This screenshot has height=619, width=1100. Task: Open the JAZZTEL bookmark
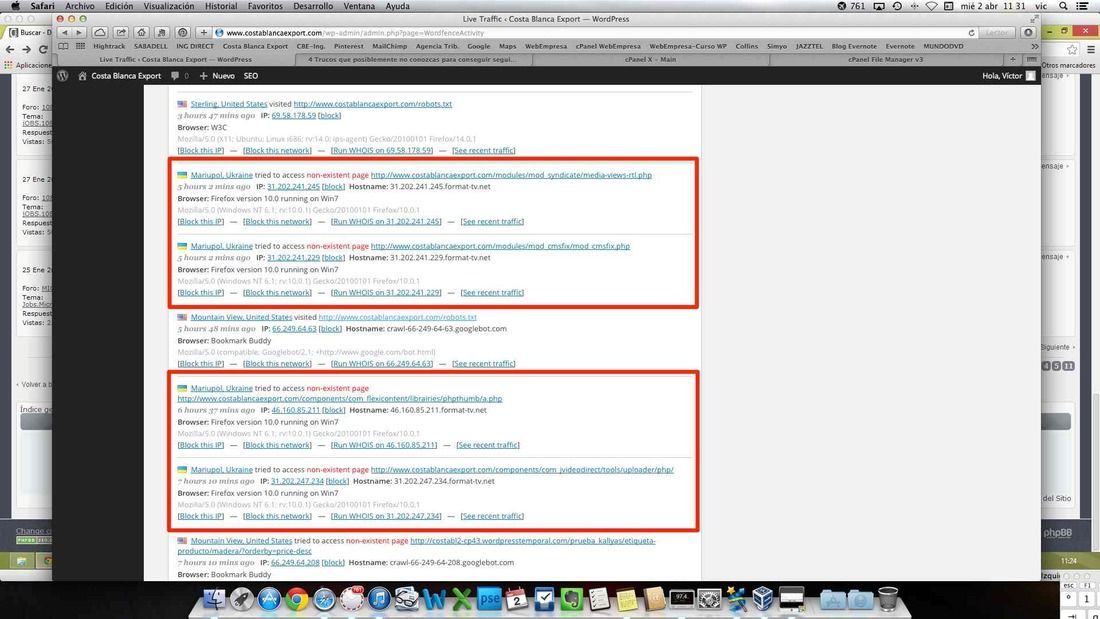[x=809, y=46]
